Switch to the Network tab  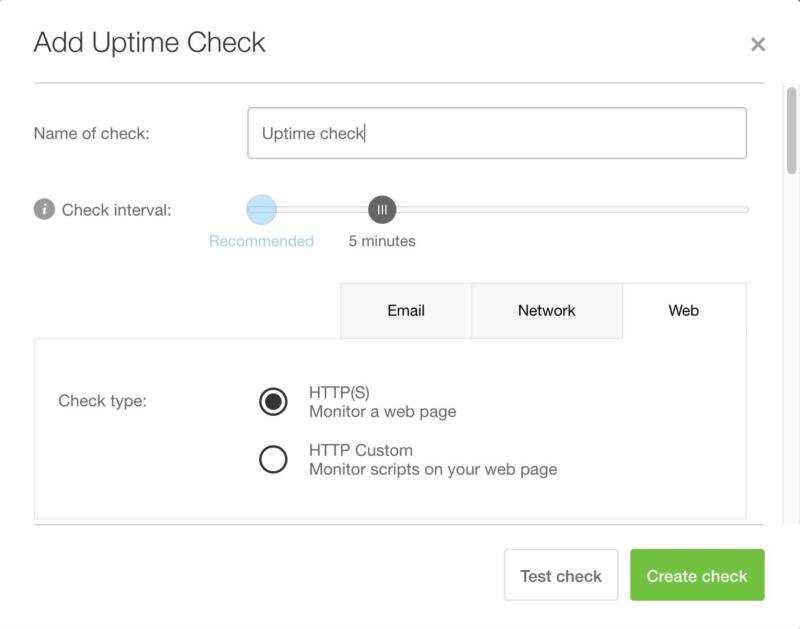coord(546,311)
